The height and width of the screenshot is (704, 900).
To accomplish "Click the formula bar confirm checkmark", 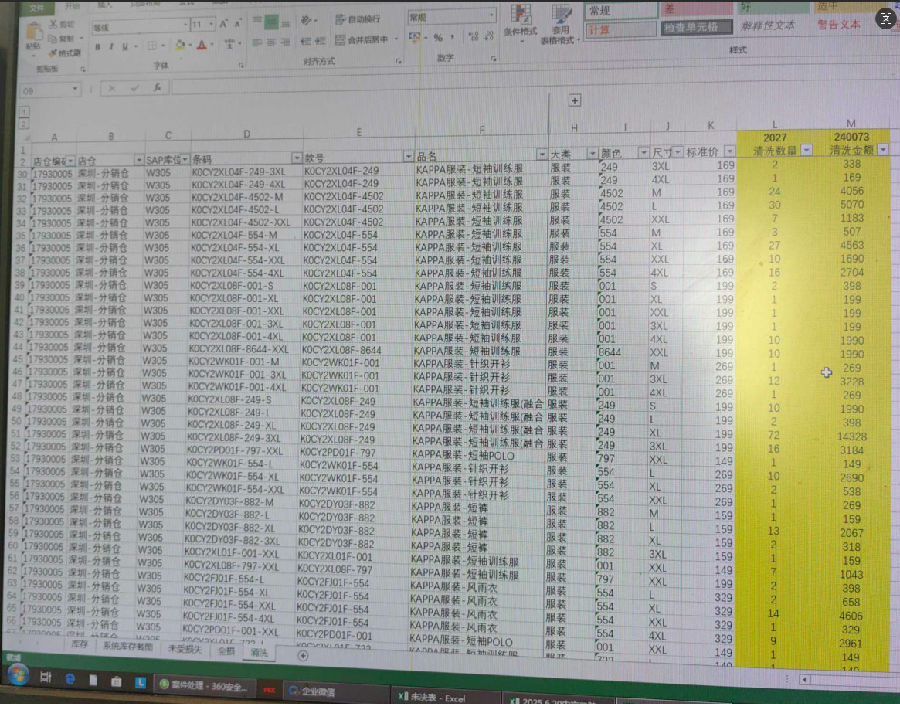I will 134,88.
